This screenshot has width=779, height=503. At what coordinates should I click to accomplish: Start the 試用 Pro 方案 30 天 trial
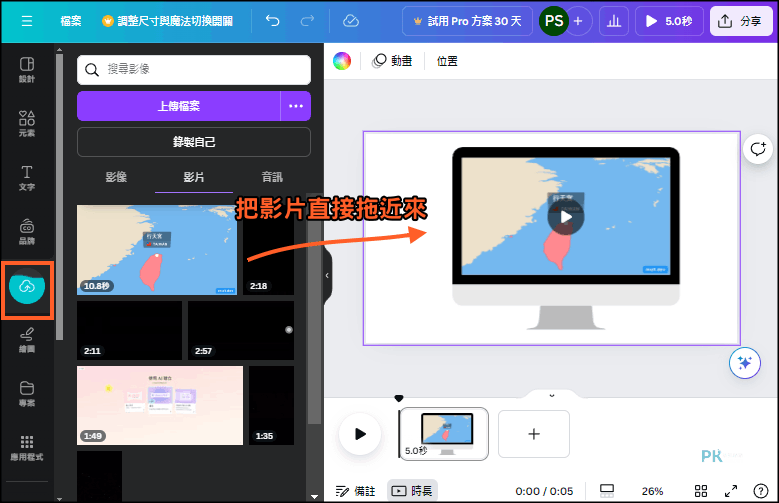coord(467,21)
